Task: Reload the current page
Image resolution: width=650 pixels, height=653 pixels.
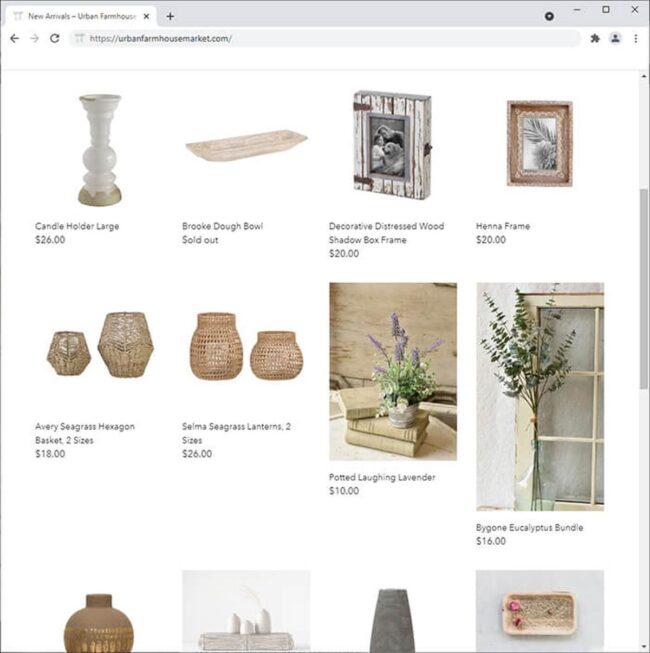Action: click(x=55, y=38)
